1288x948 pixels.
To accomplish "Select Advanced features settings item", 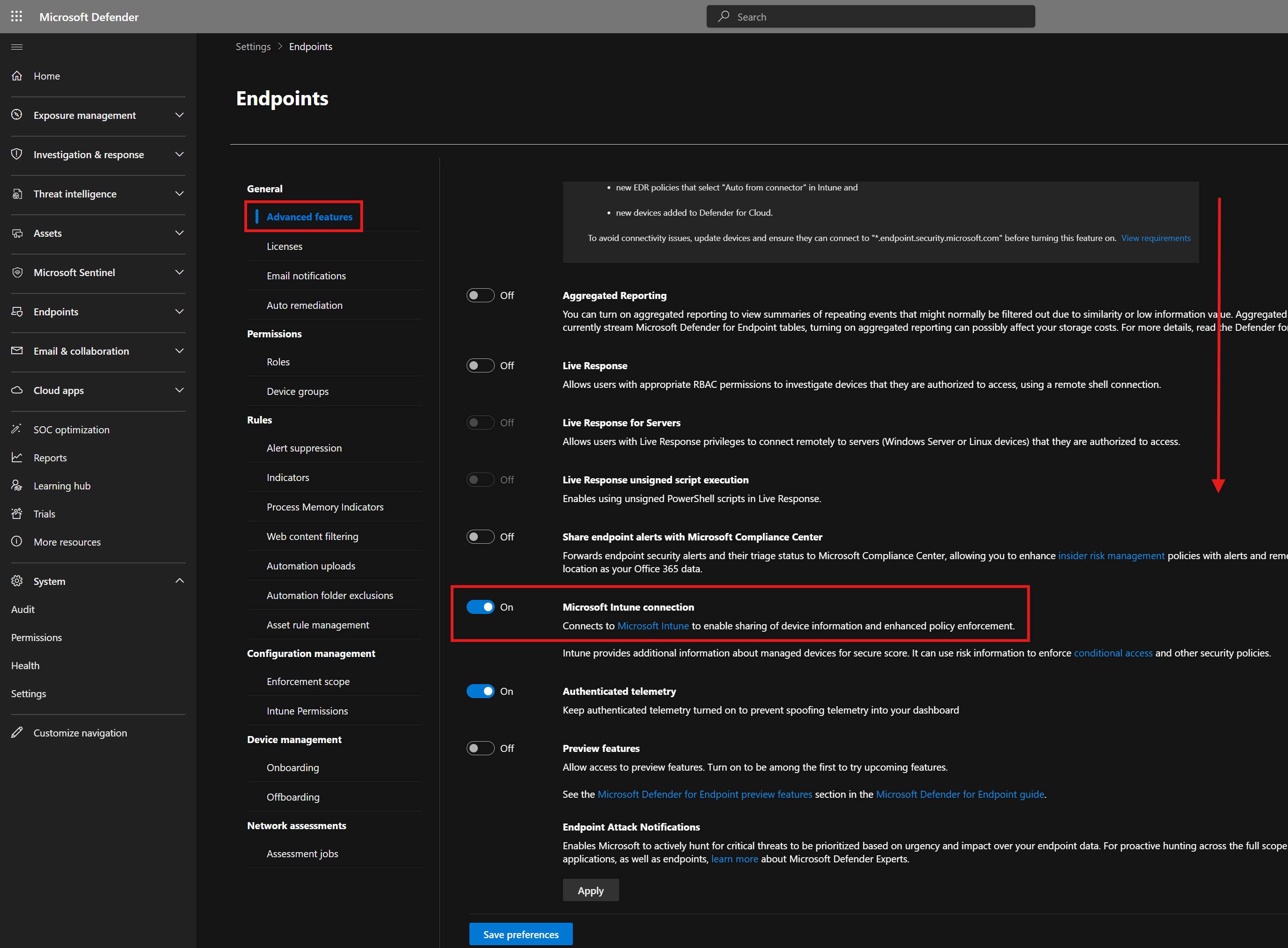I will click(x=309, y=216).
